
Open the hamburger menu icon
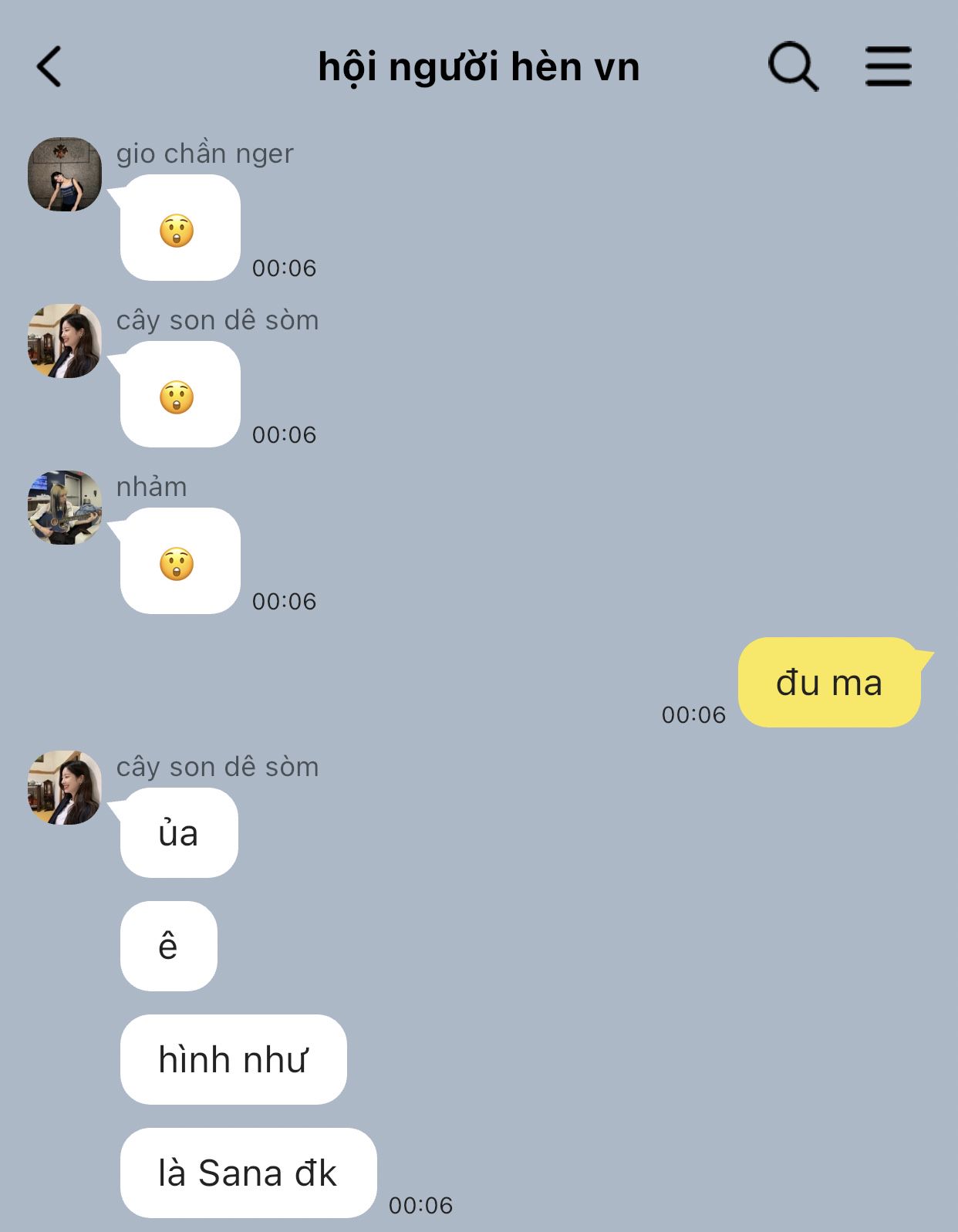pos(888,66)
